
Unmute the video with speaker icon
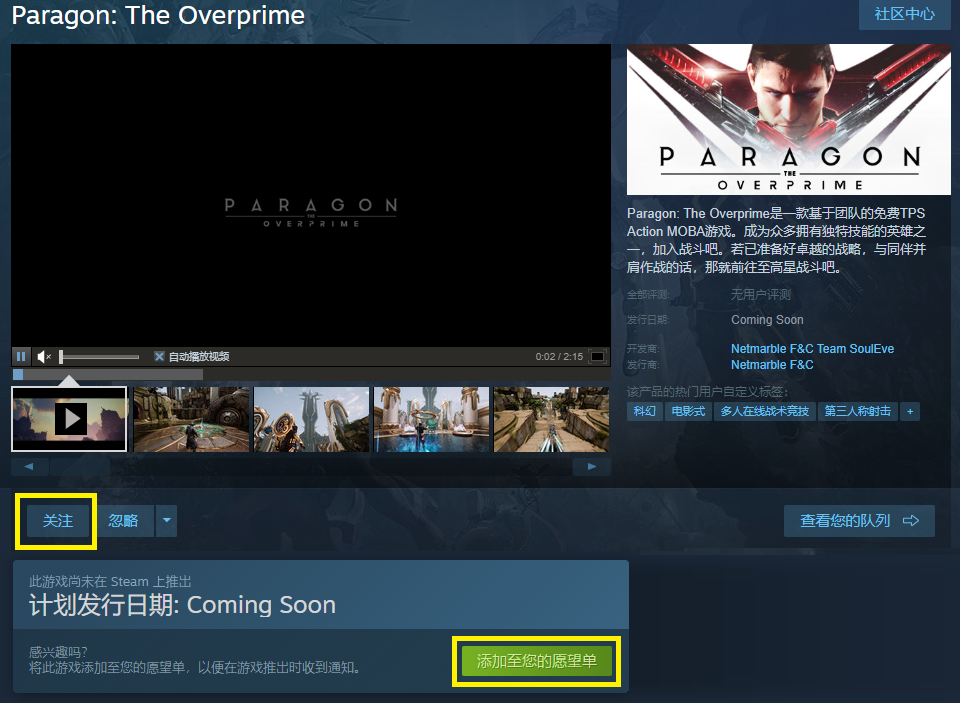44,356
